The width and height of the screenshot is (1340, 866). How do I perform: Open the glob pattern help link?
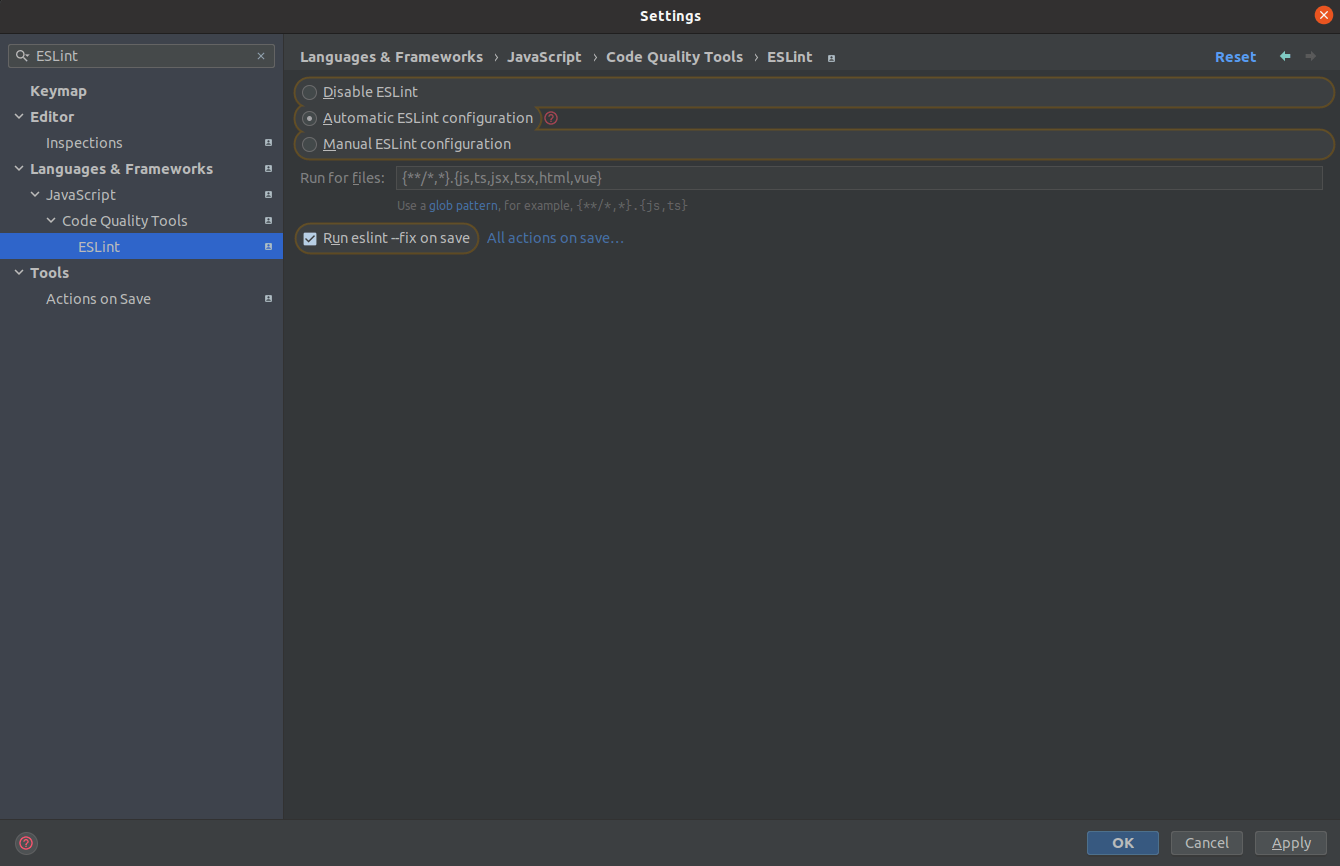463,206
